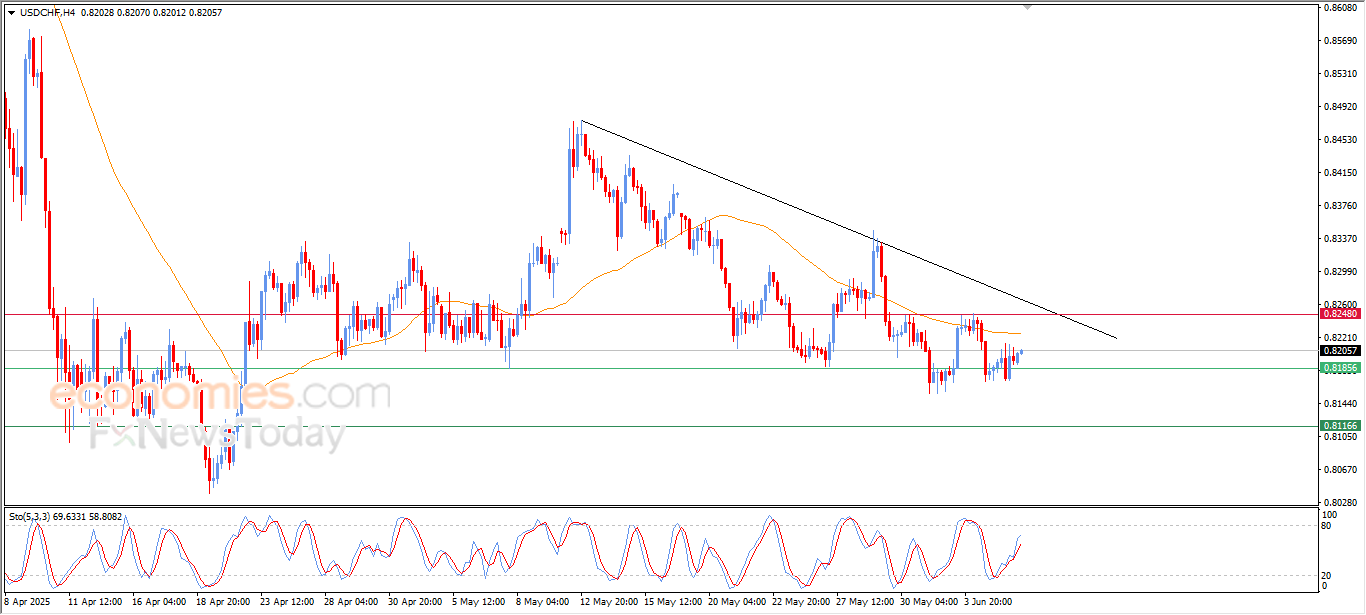Screen dimensions: 1366x615
Task: Click the 0.85310 price axis label
Action: tap(1341, 74)
